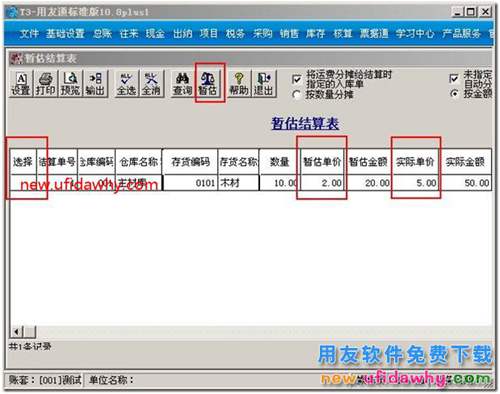Screen dimensions: 500x394
Task: Click the 数量 column header
Action: click(279, 162)
